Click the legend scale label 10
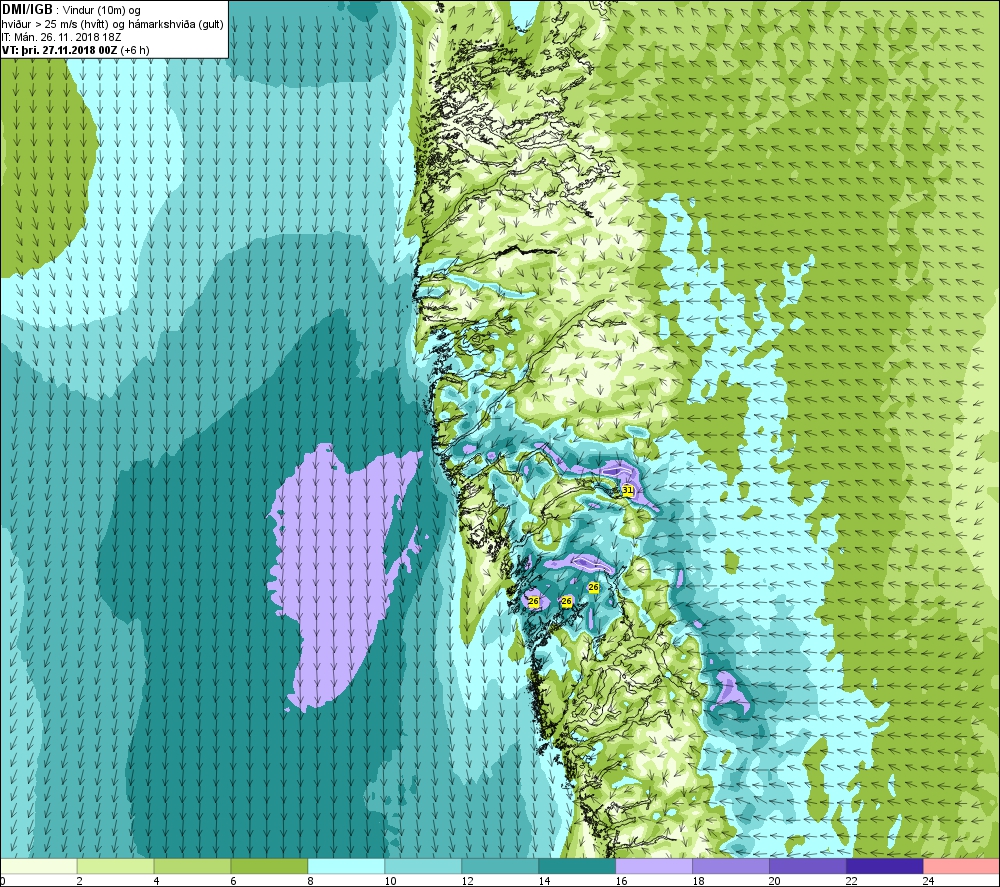Viewport: 1000px width, 887px height. (x=390, y=881)
